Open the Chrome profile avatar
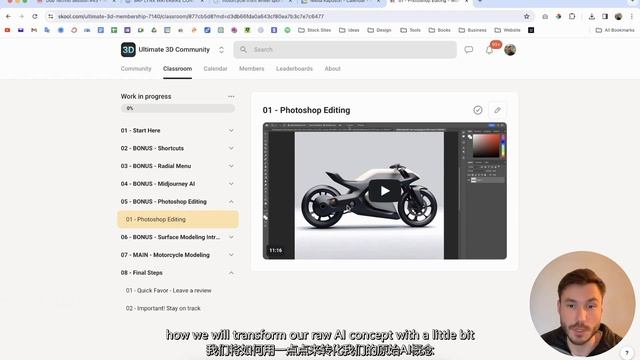 pyautogui.click(x=618, y=16)
